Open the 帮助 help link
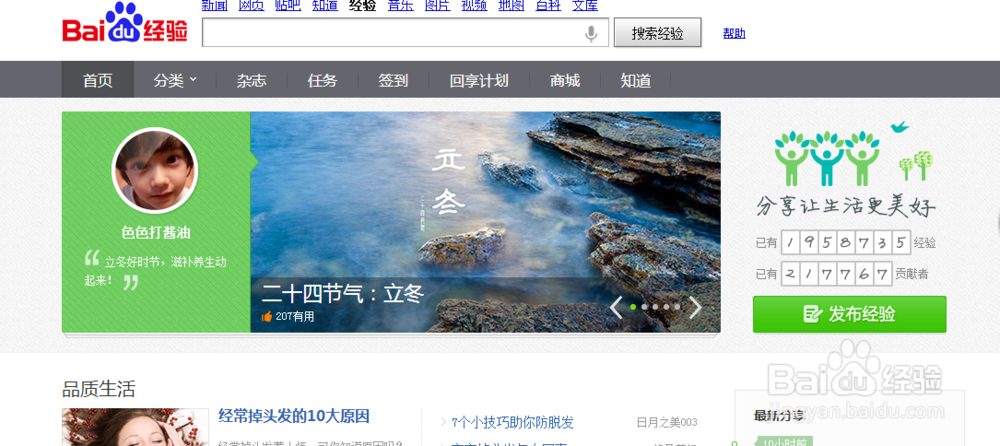Viewport: 1000px width, 446px height. click(x=734, y=33)
